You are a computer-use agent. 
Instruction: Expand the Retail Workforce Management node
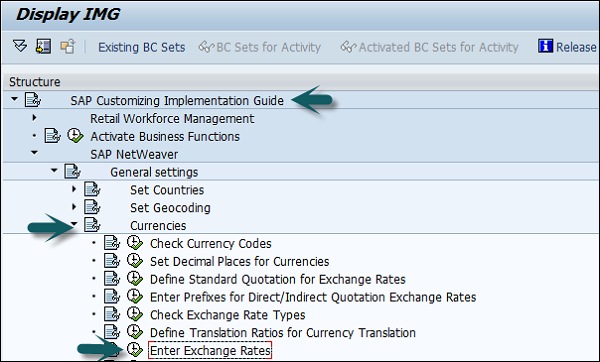[34, 117]
